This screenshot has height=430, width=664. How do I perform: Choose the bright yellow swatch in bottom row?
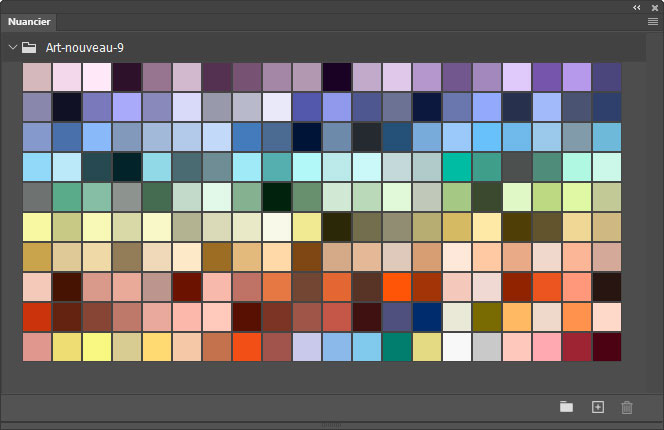point(97,347)
